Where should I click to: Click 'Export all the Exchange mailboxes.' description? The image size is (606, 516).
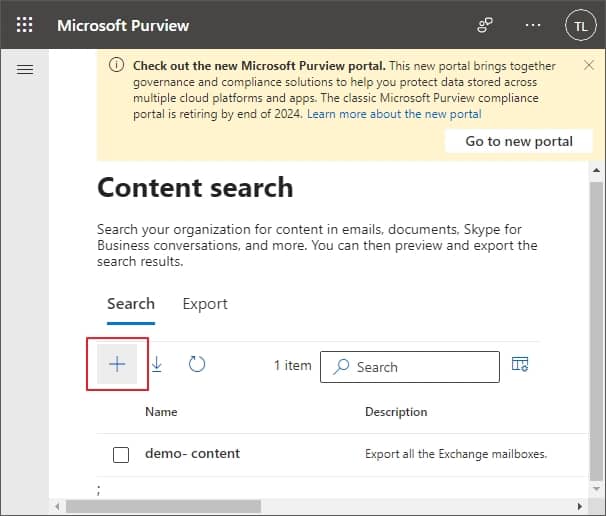point(456,454)
